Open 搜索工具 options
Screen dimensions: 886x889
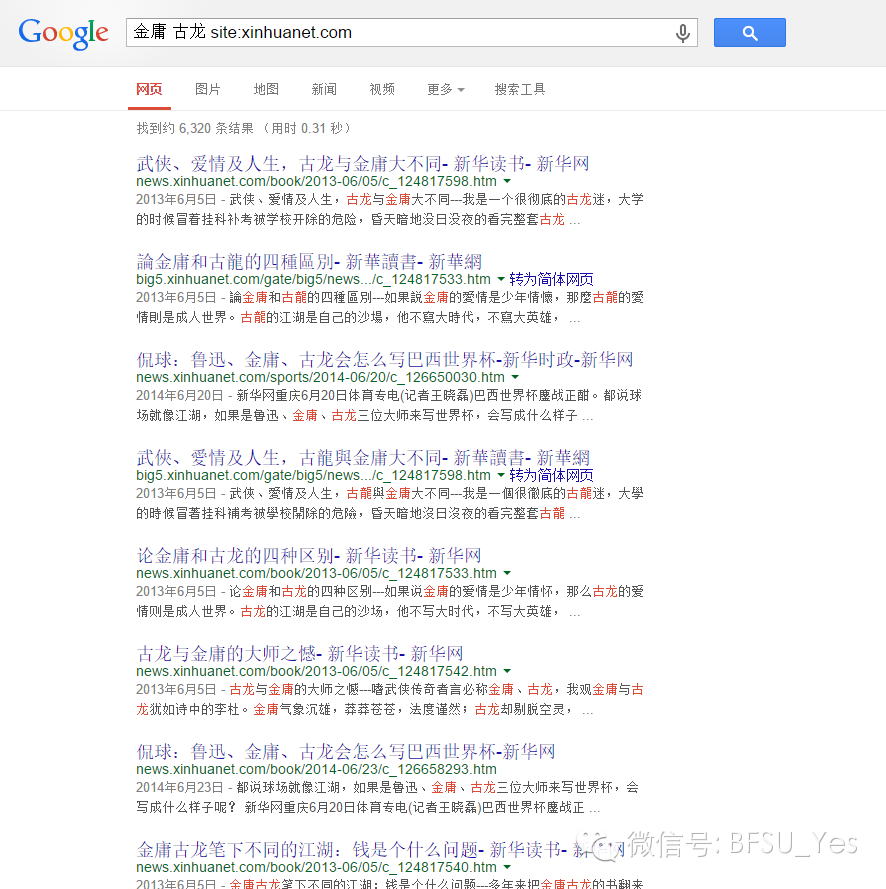click(519, 89)
